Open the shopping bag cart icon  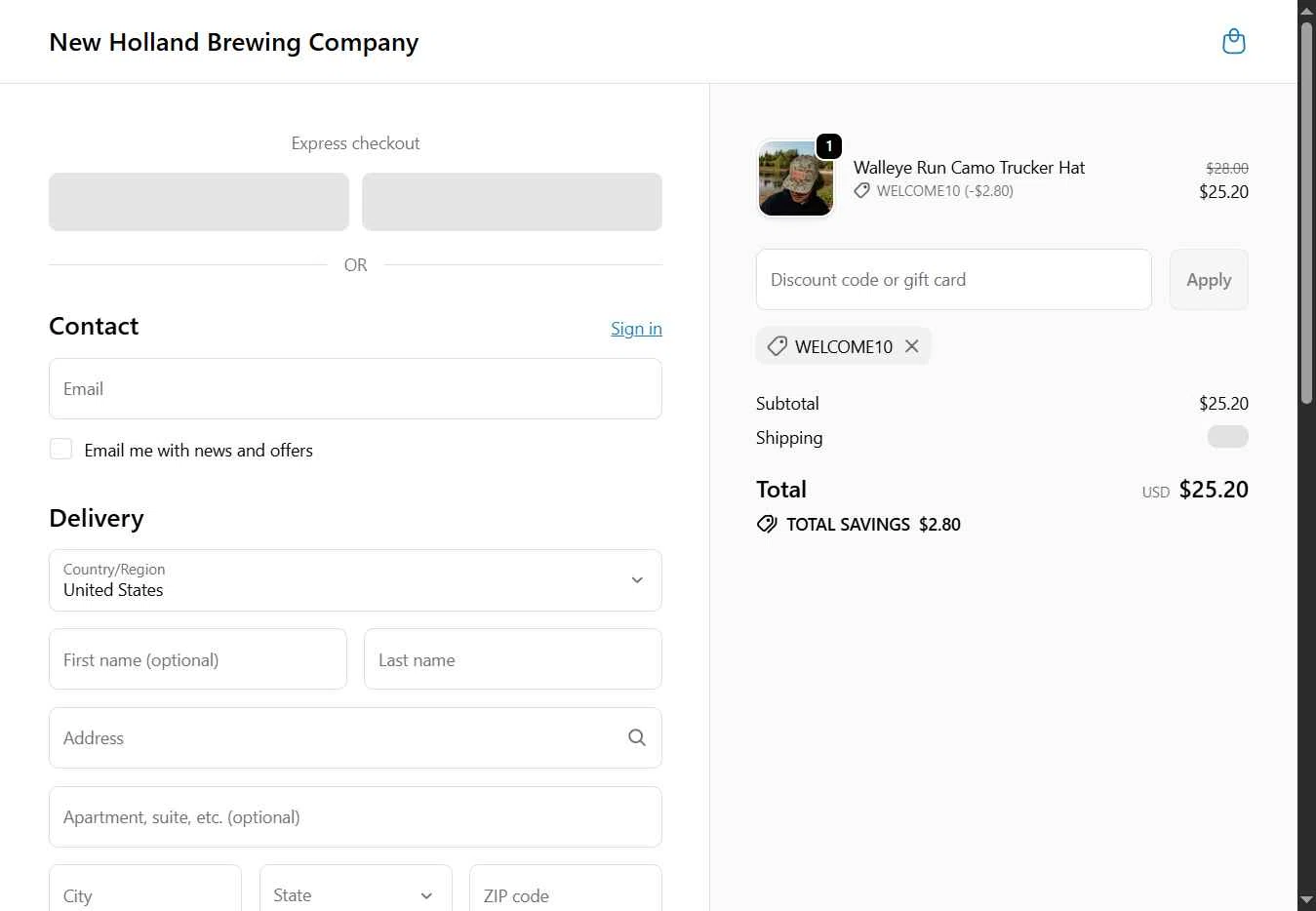pyautogui.click(x=1234, y=42)
